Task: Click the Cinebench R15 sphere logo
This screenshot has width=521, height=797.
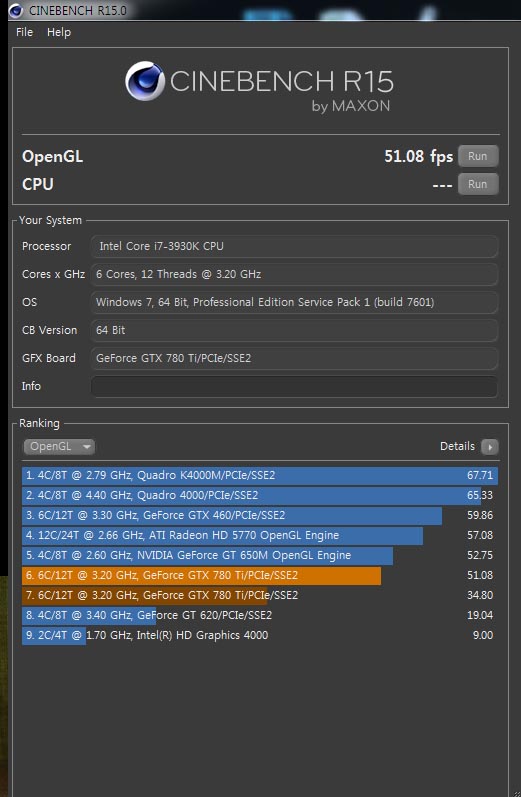Action: tap(145, 81)
